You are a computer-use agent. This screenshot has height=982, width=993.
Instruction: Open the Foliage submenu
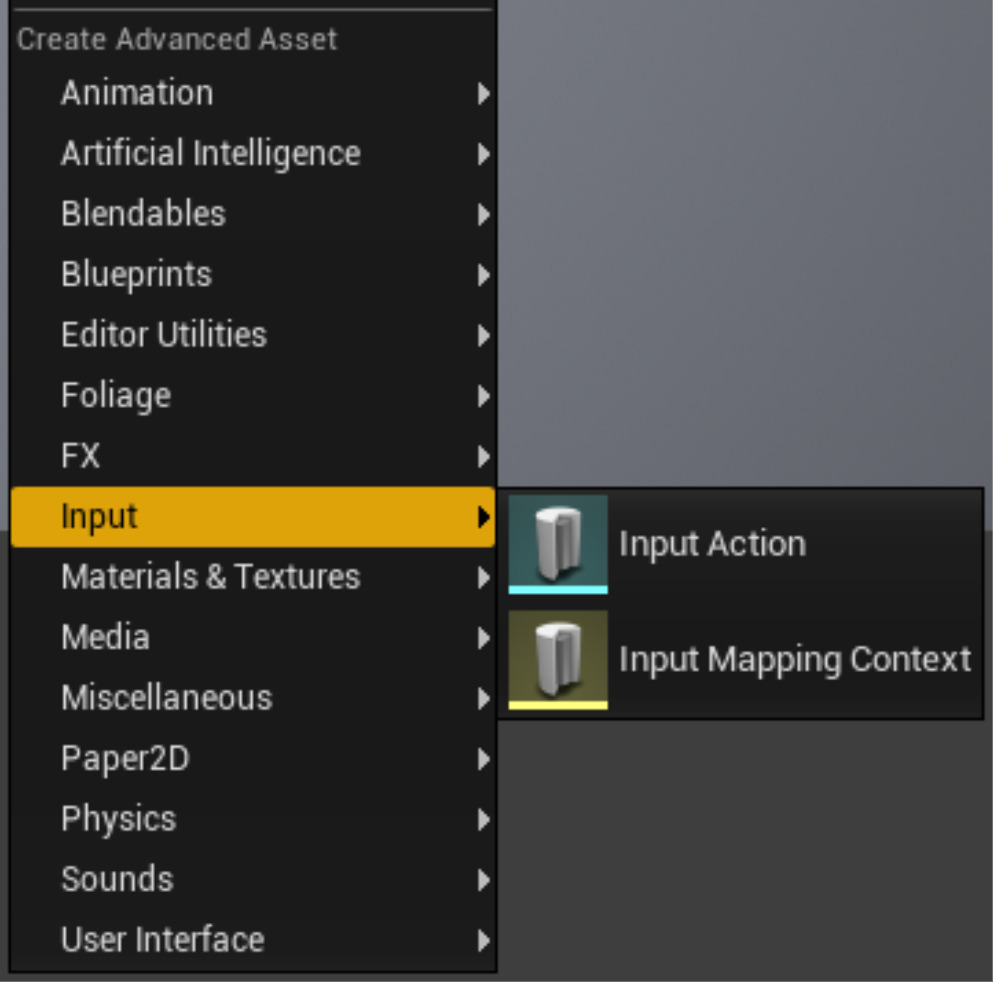pos(253,396)
